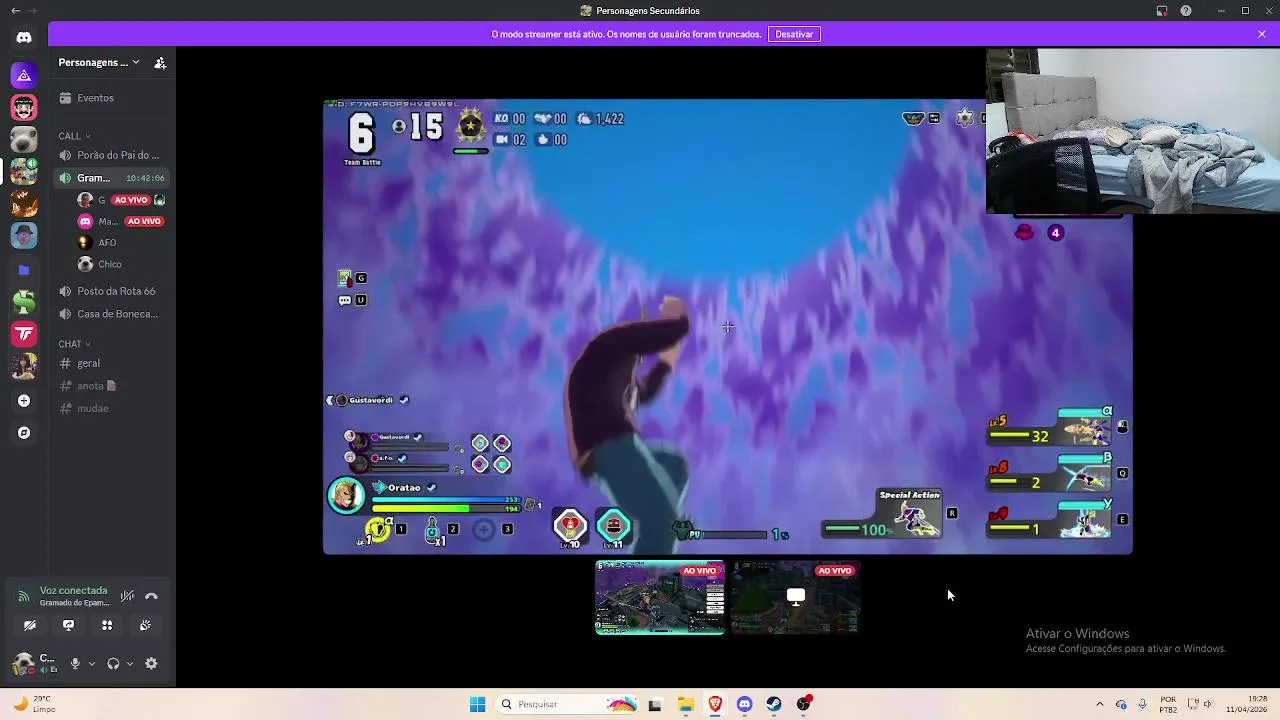Open audio output options arrow

pos(129,663)
